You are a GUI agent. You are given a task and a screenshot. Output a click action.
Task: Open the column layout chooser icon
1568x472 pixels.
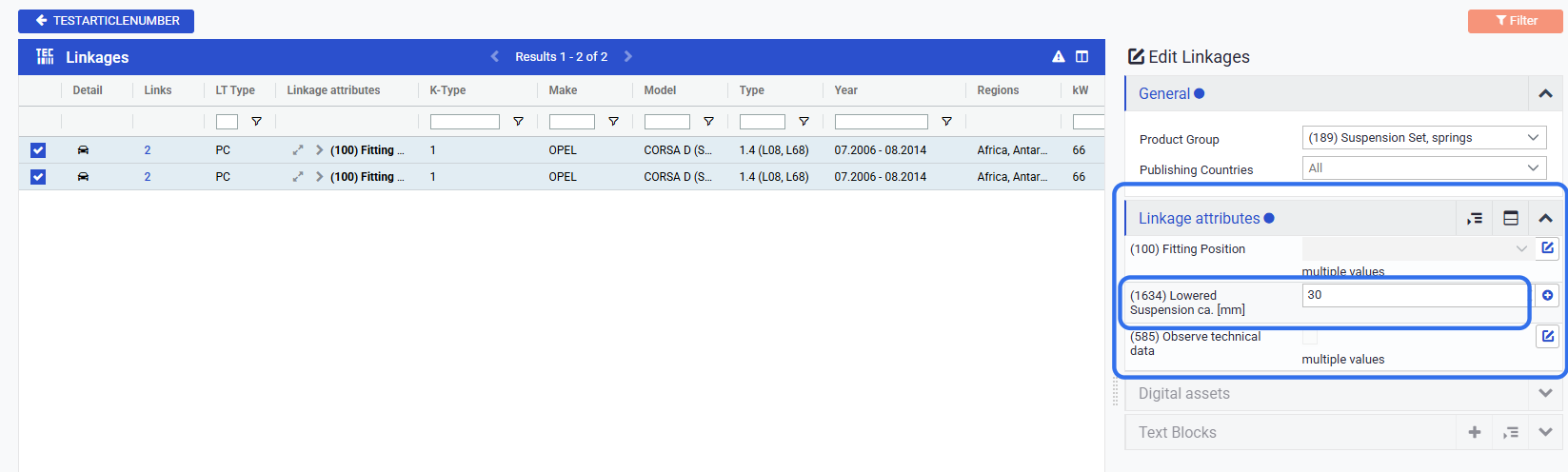click(1082, 57)
